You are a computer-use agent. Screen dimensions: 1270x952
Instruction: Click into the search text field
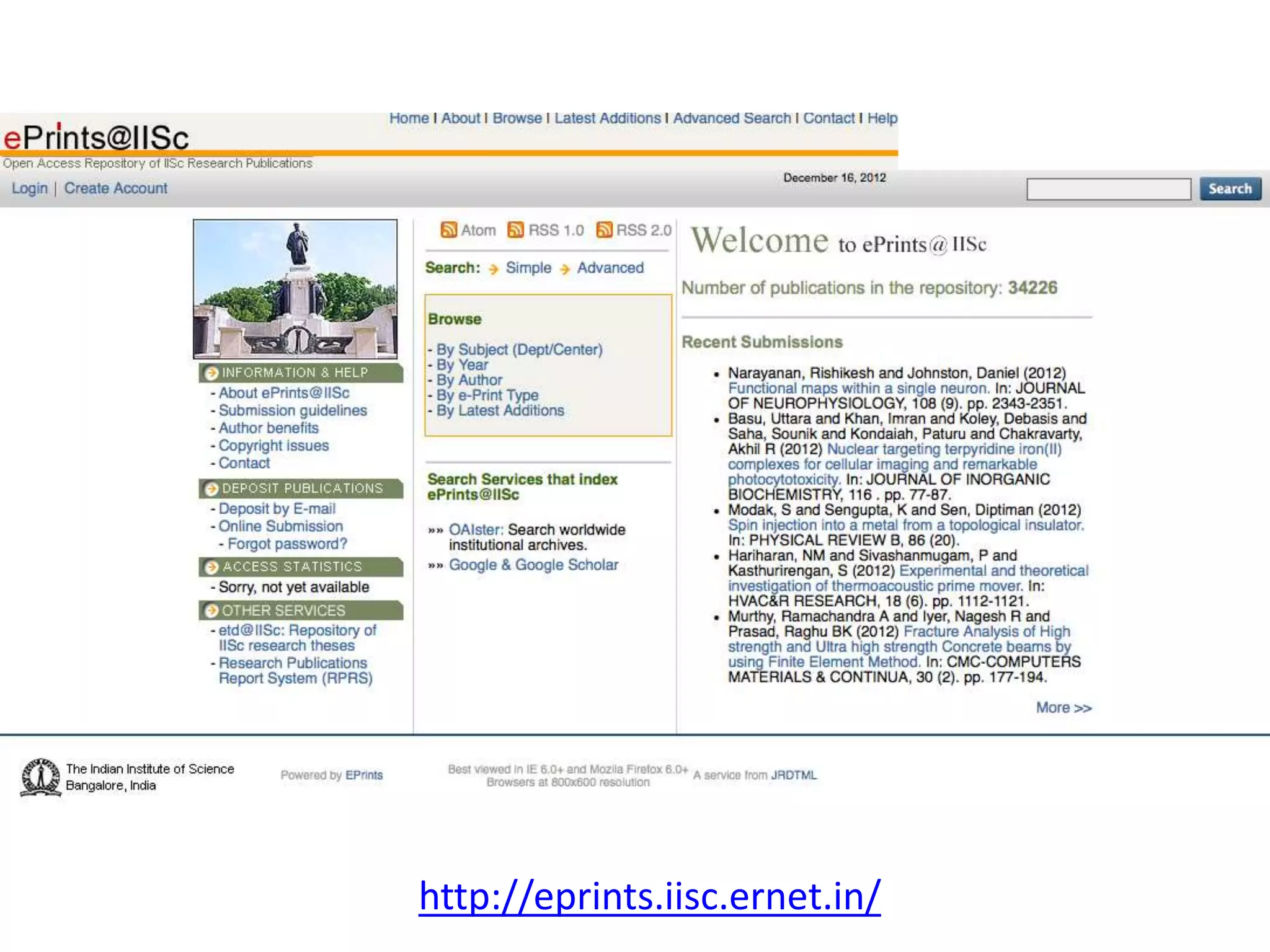click(x=1109, y=189)
